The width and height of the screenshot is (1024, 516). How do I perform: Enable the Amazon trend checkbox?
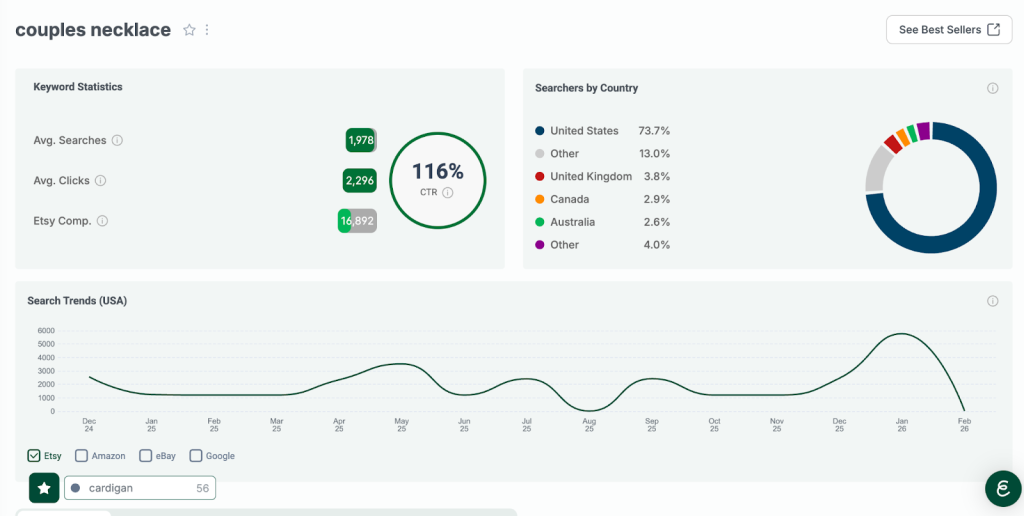[x=82, y=456]
